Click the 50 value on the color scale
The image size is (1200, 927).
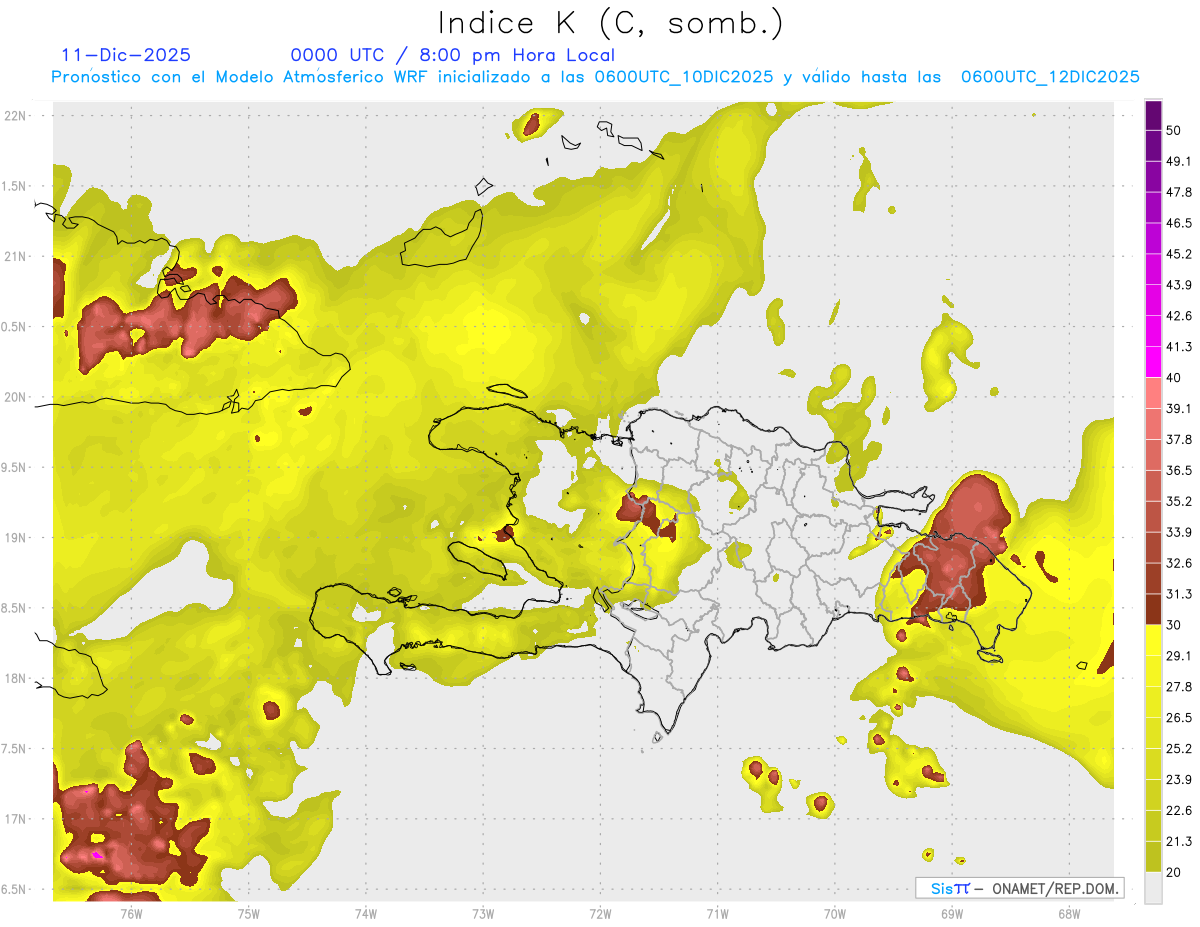coord(1175,131)
